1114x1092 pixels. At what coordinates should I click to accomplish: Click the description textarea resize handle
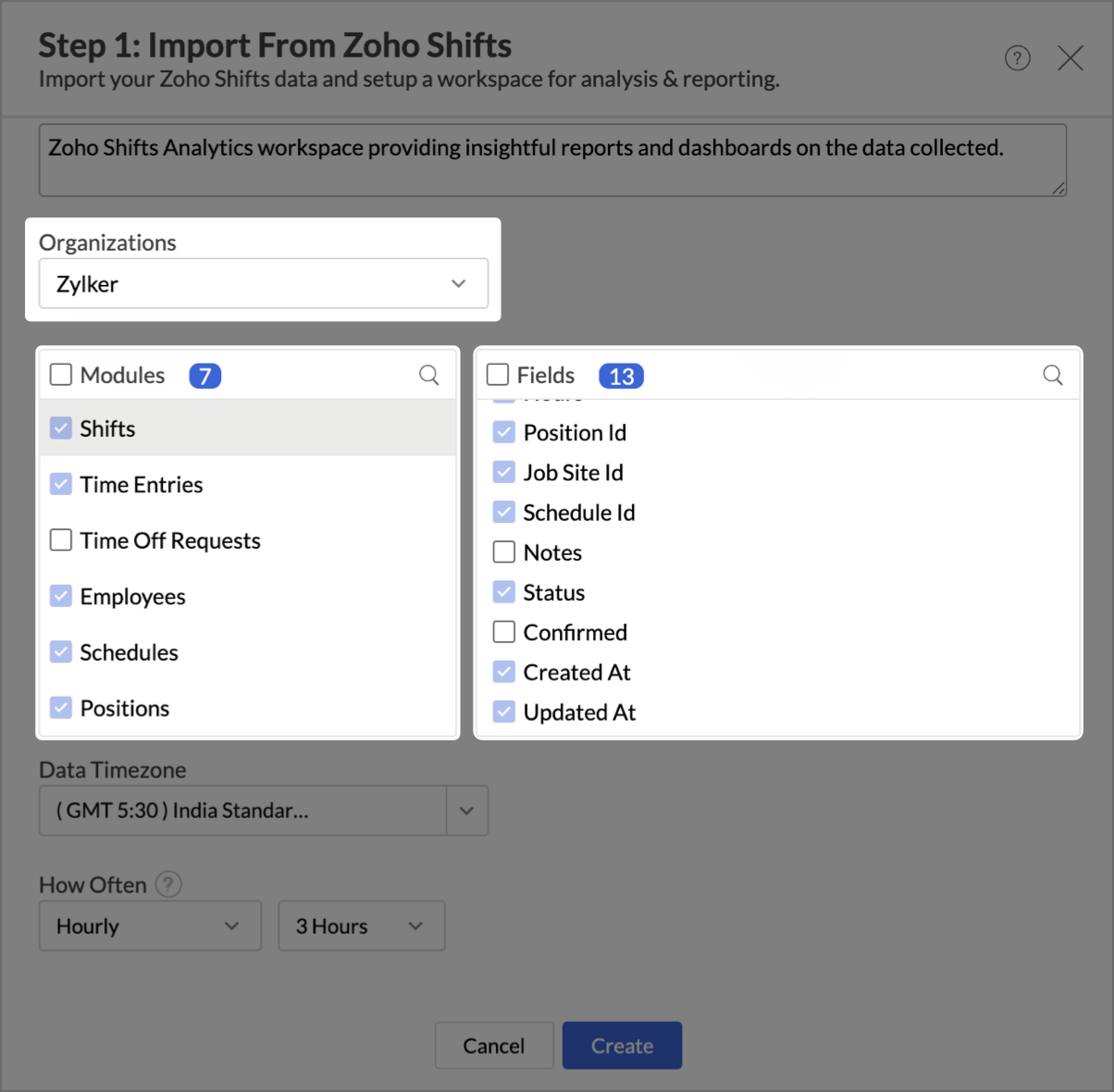[x=1058, y=188]
